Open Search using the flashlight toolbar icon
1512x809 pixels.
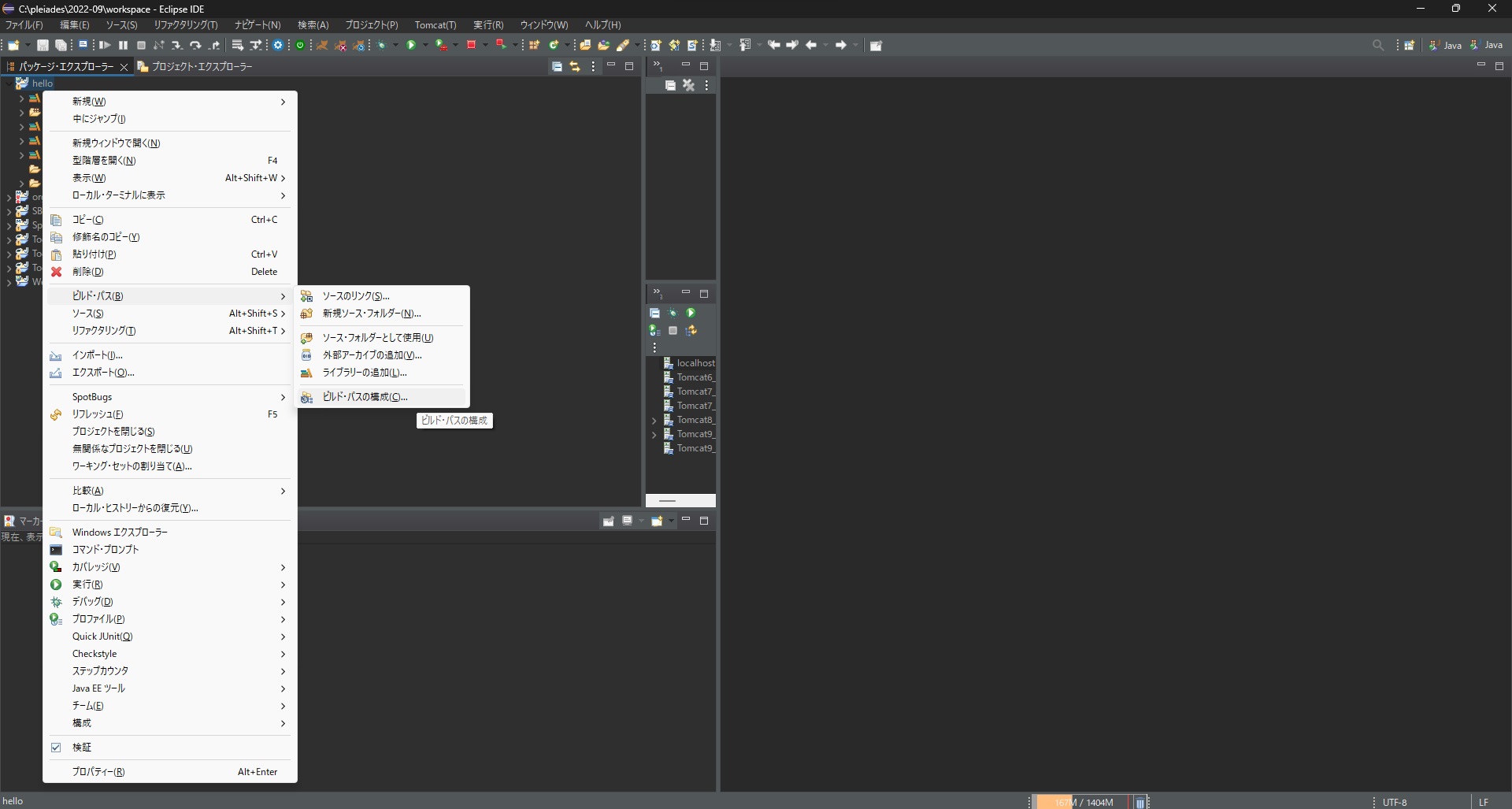1379,45
